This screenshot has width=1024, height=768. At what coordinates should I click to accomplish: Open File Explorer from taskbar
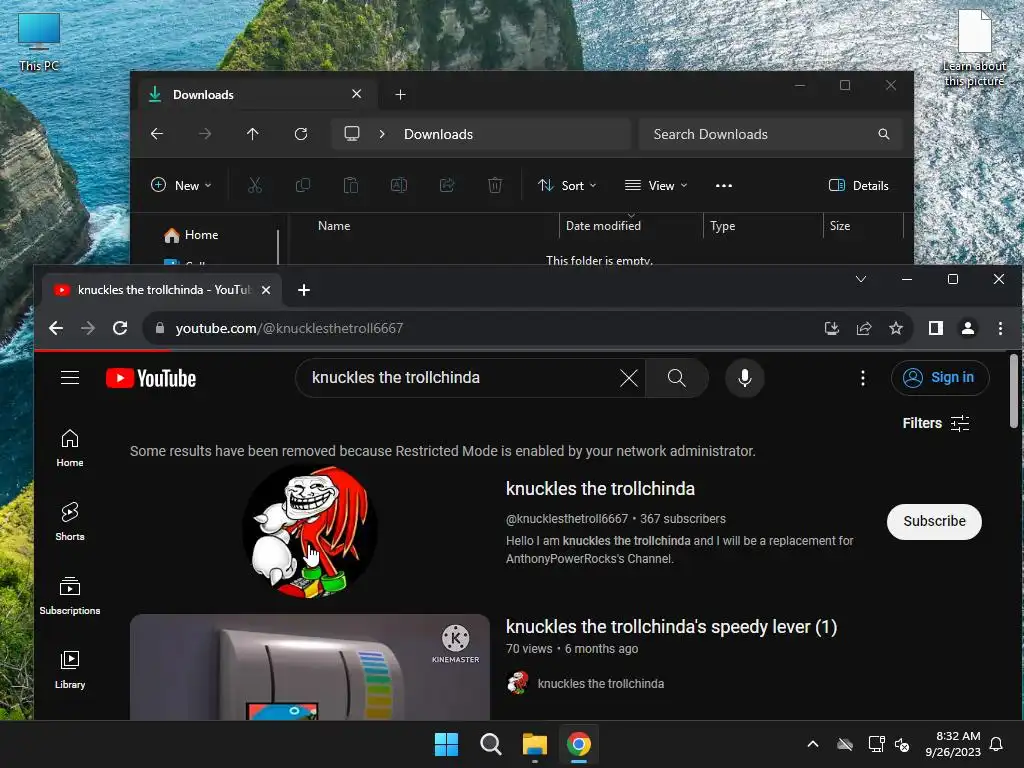[x=535, y=744]
